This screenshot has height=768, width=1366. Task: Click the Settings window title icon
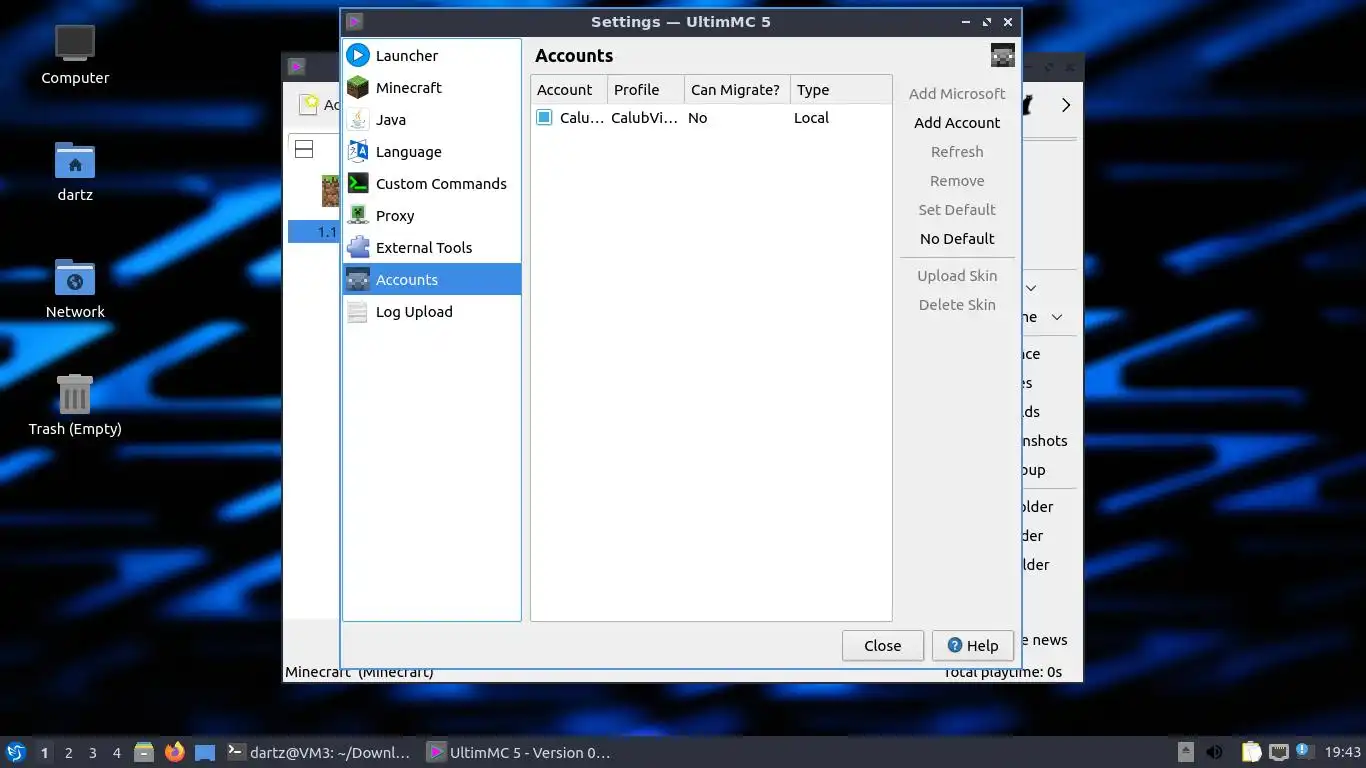354,22
